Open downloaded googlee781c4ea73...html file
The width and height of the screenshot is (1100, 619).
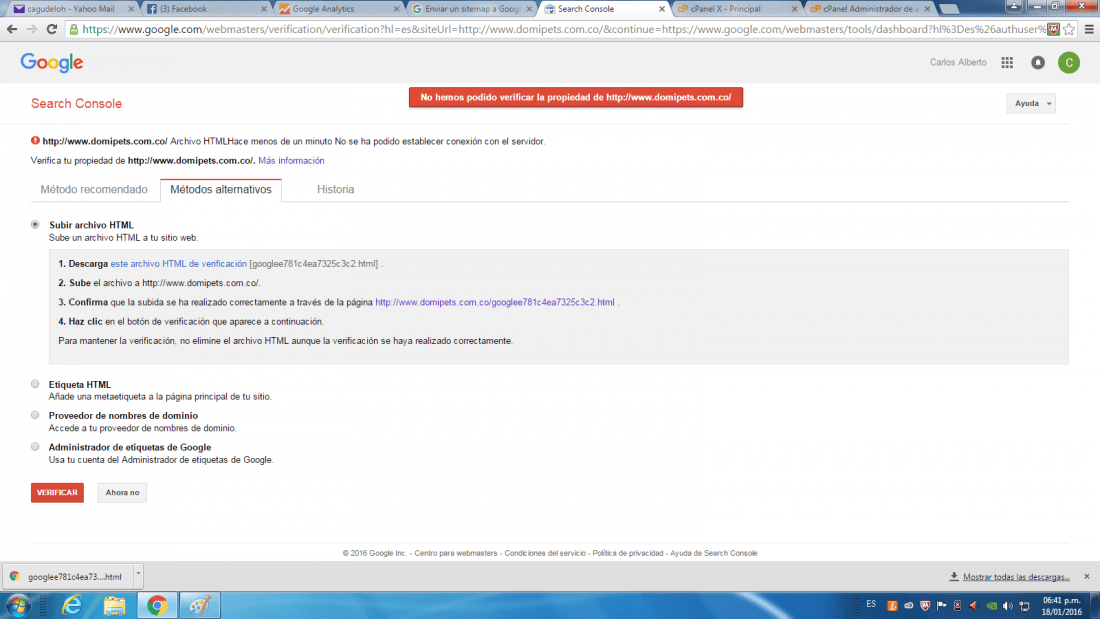[x=67, y=576]
